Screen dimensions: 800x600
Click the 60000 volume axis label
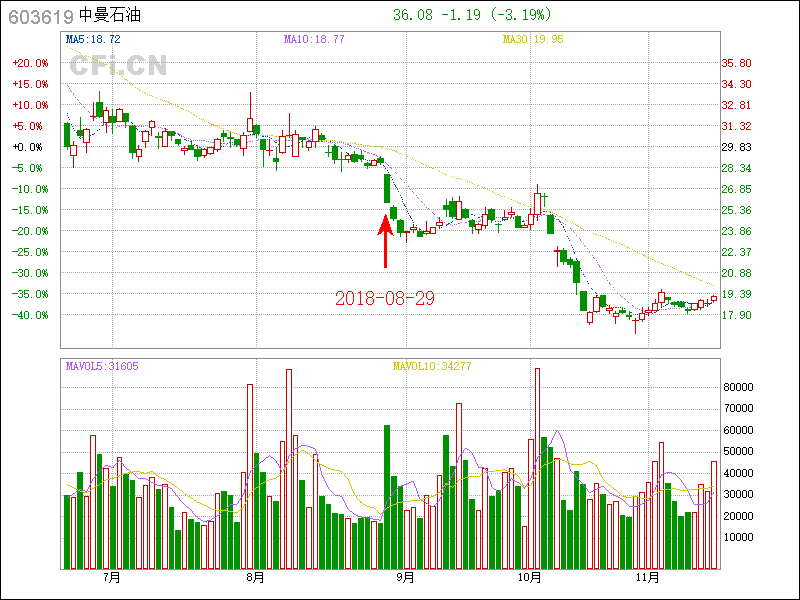739,430
